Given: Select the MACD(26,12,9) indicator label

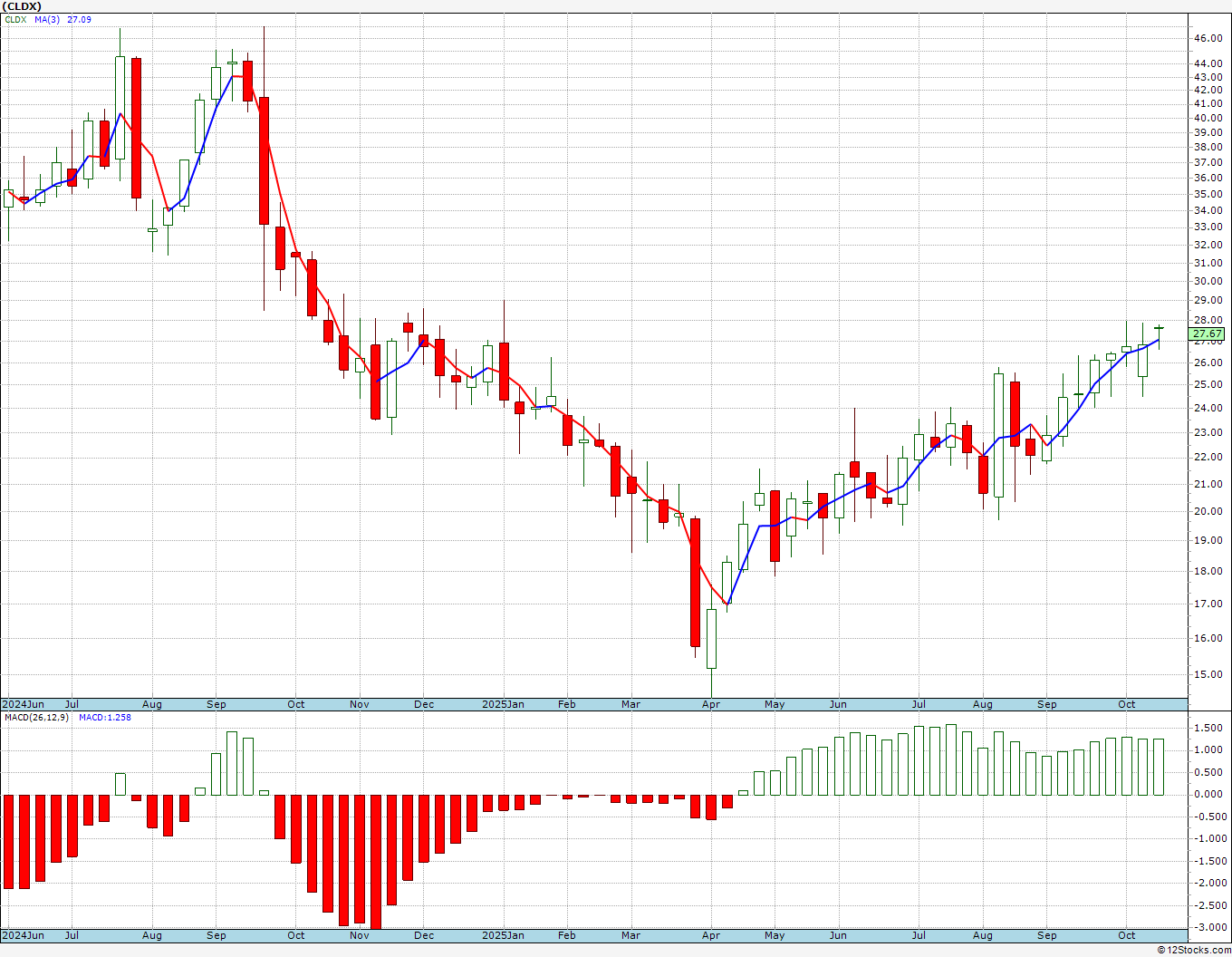Looking at the screenshot, I should click(35, 718).
